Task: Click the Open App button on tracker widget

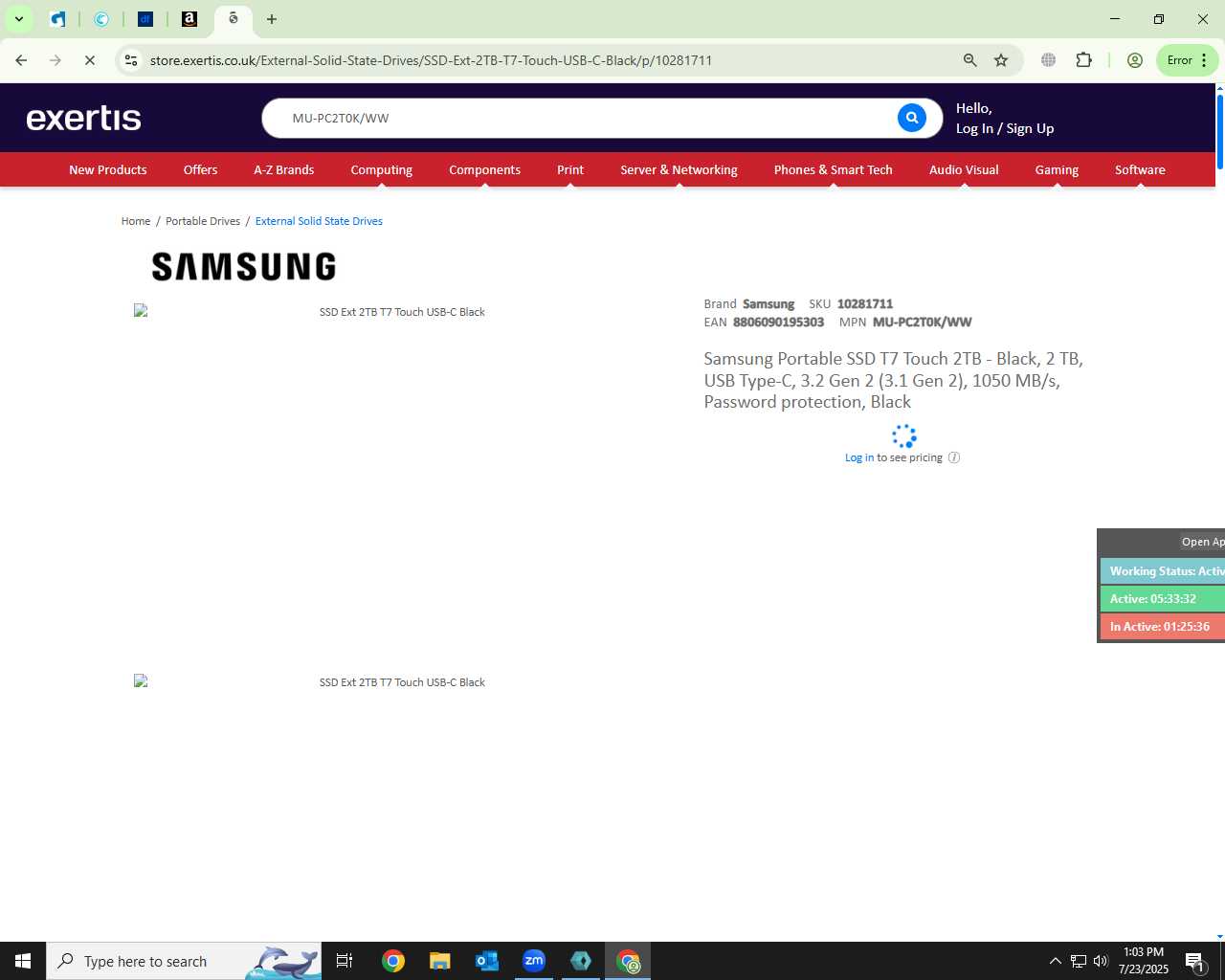Action: (x=1203, y=542)
